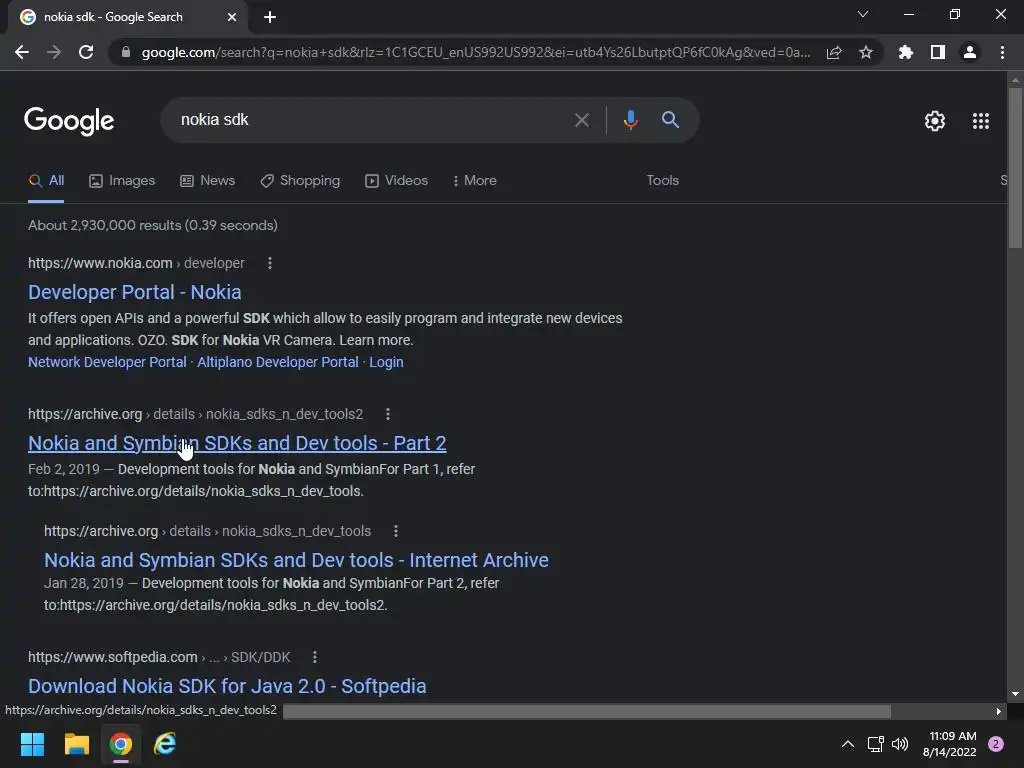Open the Network Developer Portal sitelink

point(107,362)
